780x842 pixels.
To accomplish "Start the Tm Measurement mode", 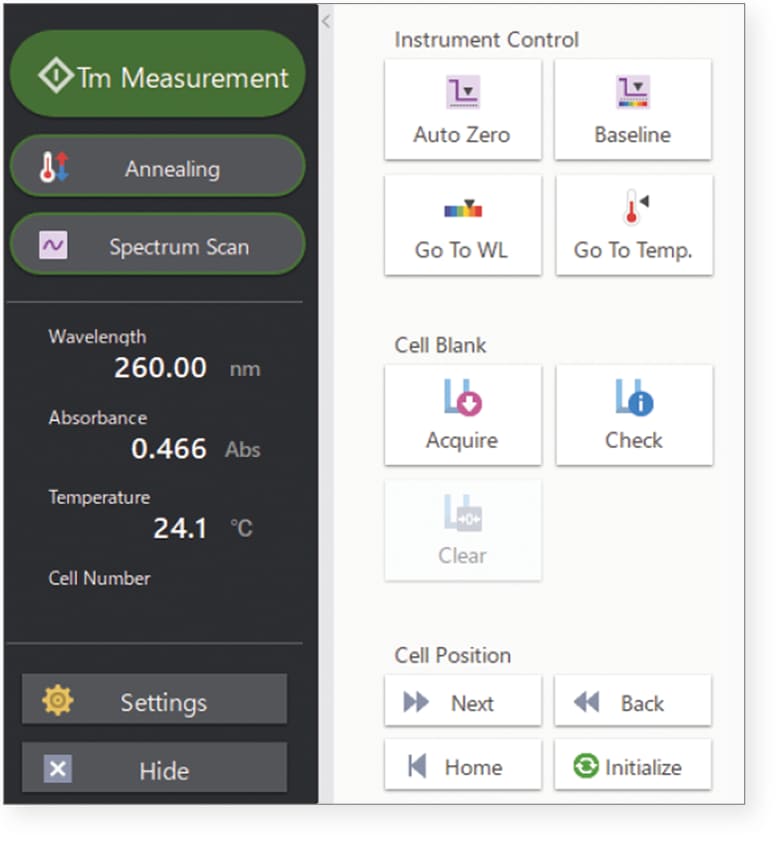I will coord(157,74).
